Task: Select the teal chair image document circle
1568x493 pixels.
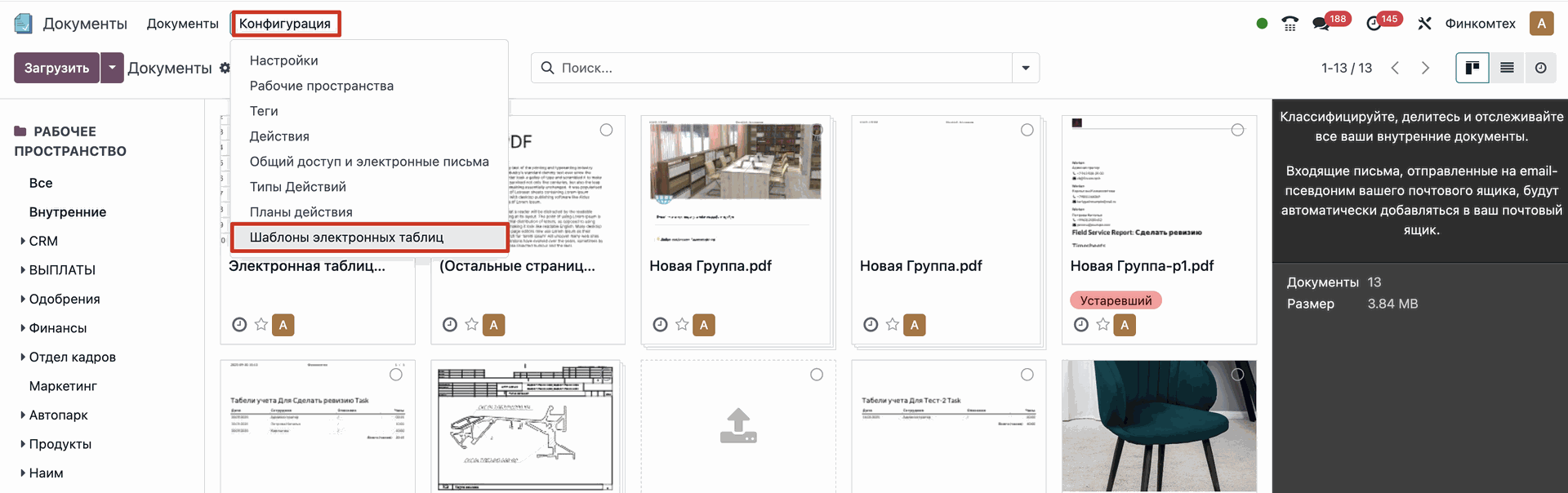Action: click(1237, 375)
